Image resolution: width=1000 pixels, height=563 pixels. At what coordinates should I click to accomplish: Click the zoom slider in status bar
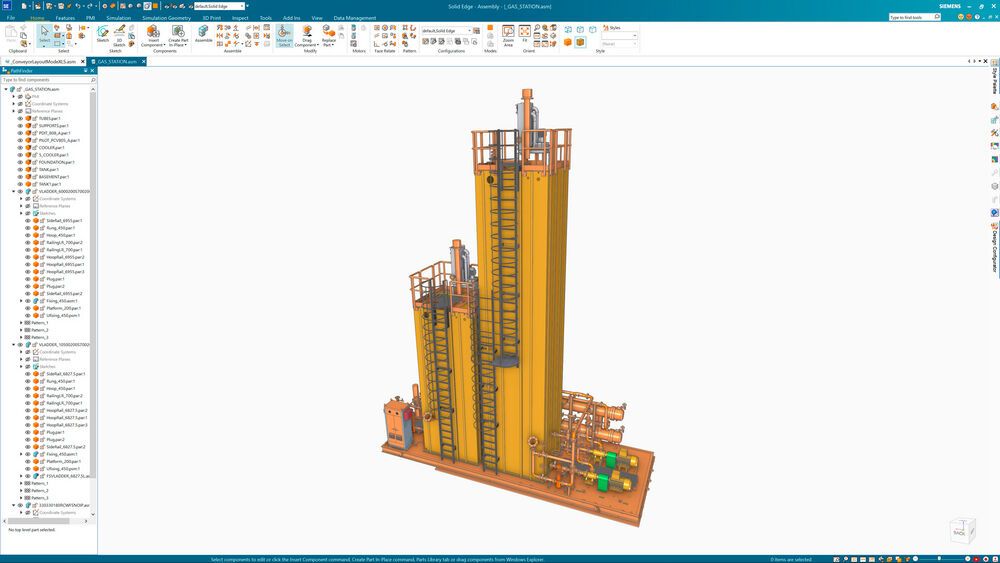940,558
